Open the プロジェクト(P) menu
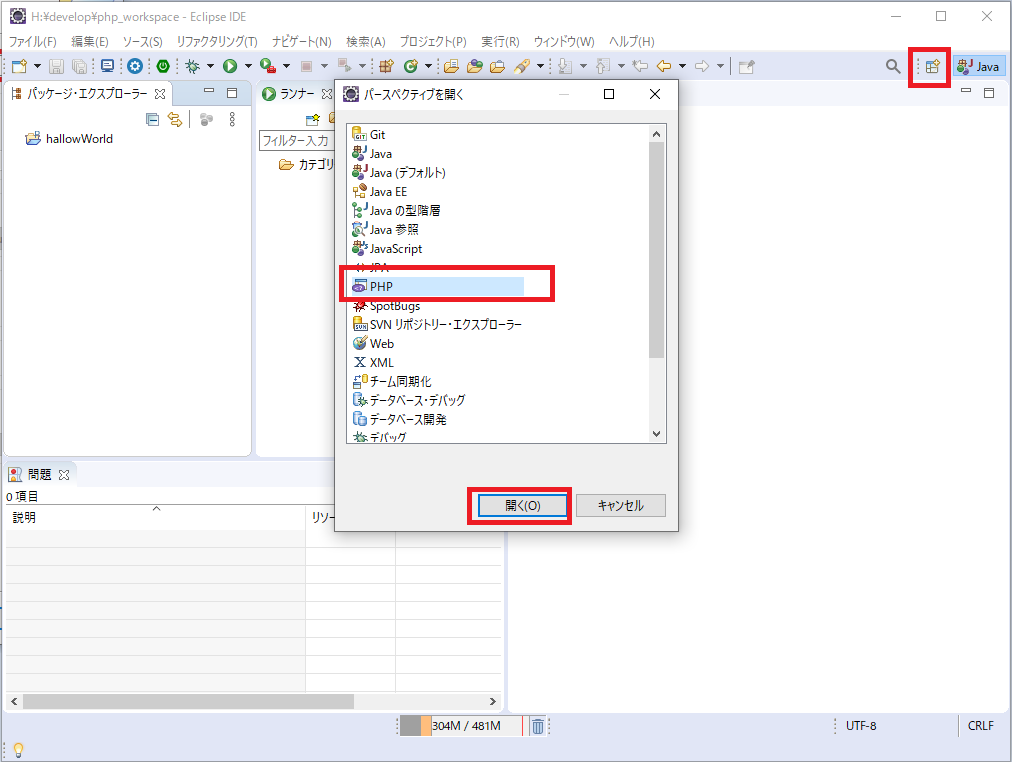Image resolution: width=1012 pixels, height=762 pixels. [x=432, y=41]
